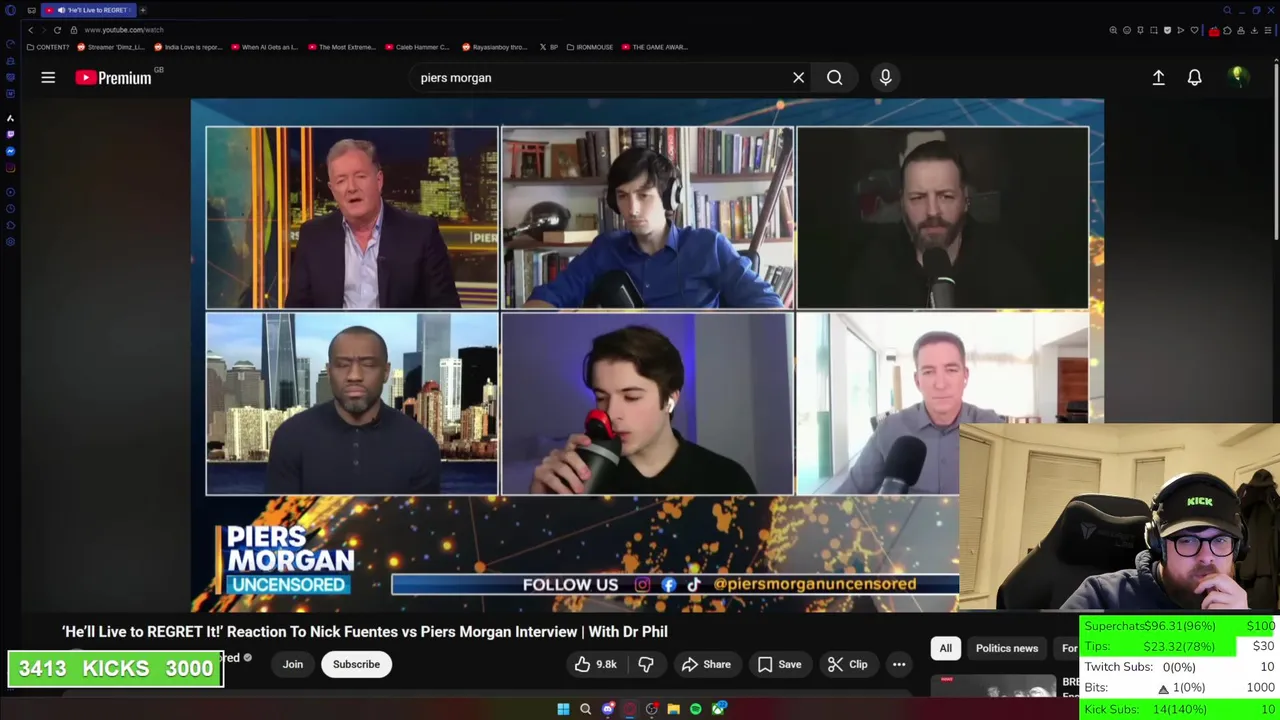Click the video player frame
Viewport: 1280px width, 720px height.
point(647,355)
